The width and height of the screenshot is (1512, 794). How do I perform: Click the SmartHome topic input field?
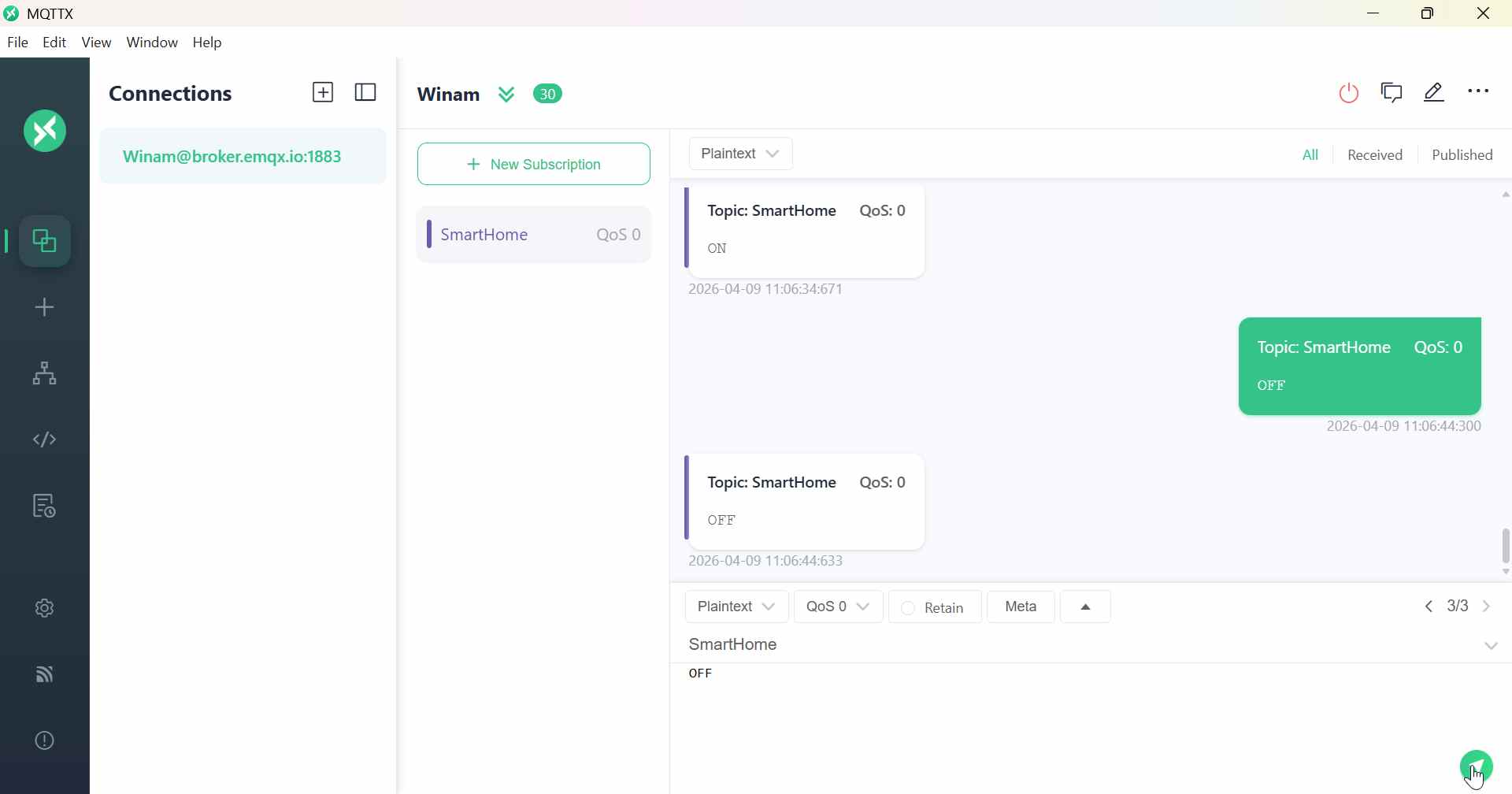(x=1080, y=645)
